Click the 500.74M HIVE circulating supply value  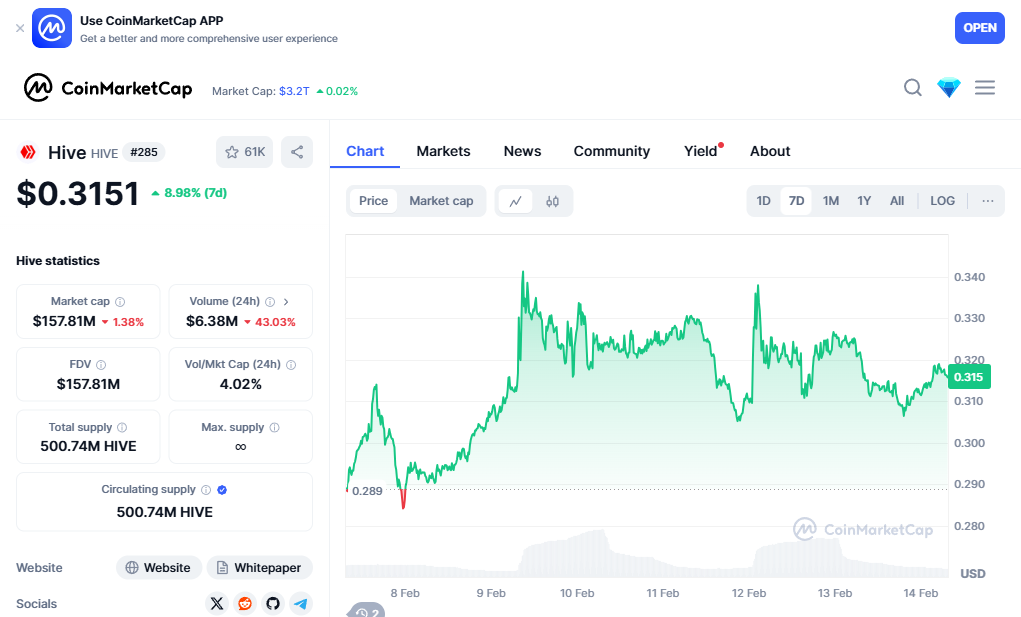coord(165,512)
